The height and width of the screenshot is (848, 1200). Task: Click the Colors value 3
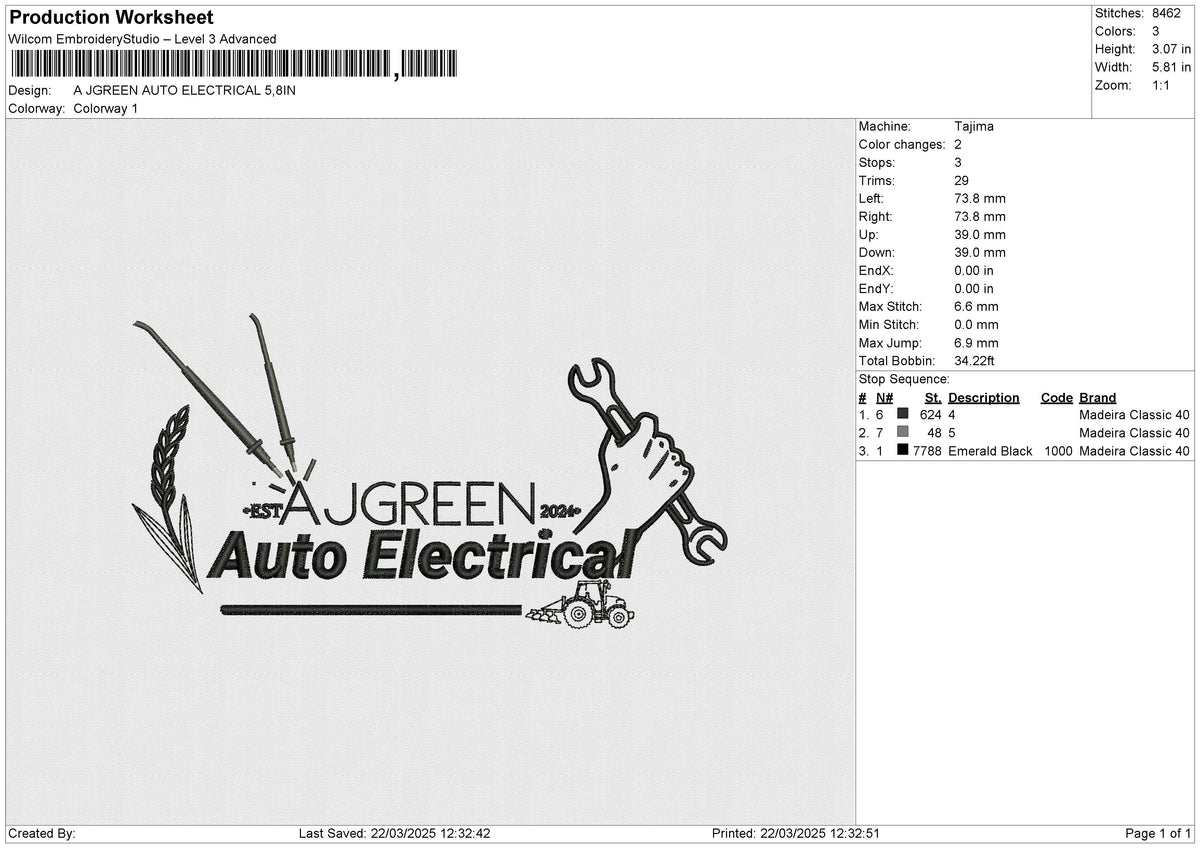coord(1156,31)
